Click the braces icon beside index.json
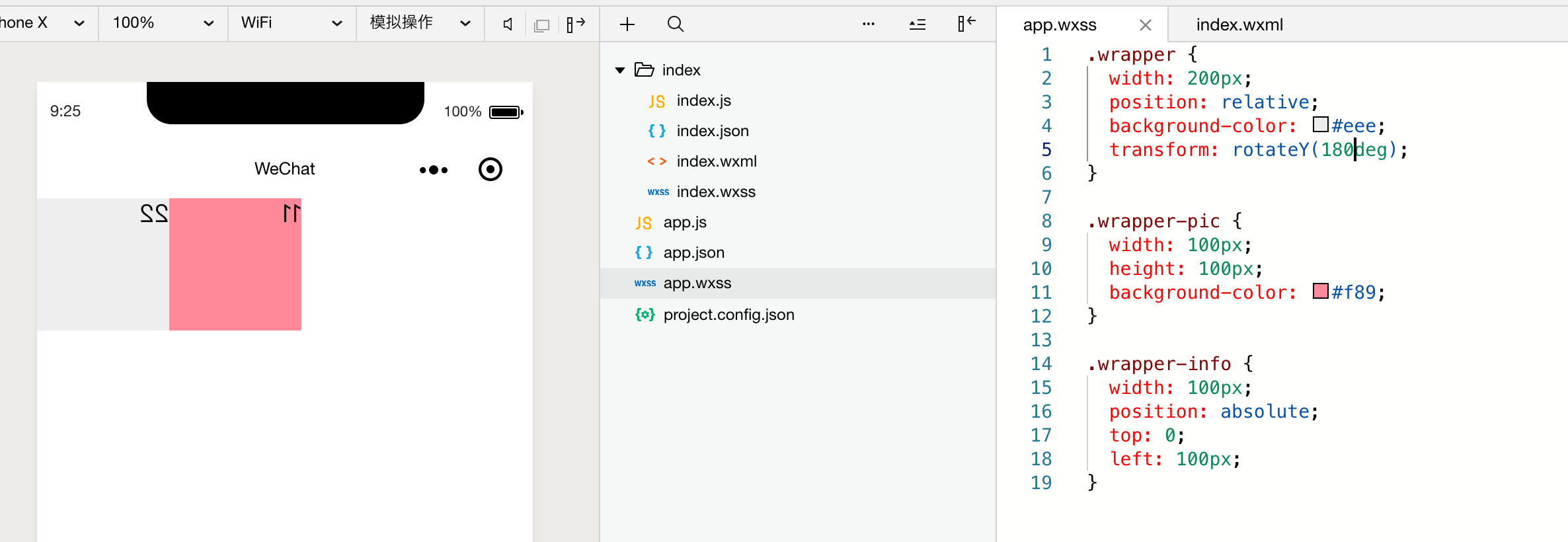Screen dimensions: 1568x542 tap(656, 131)
